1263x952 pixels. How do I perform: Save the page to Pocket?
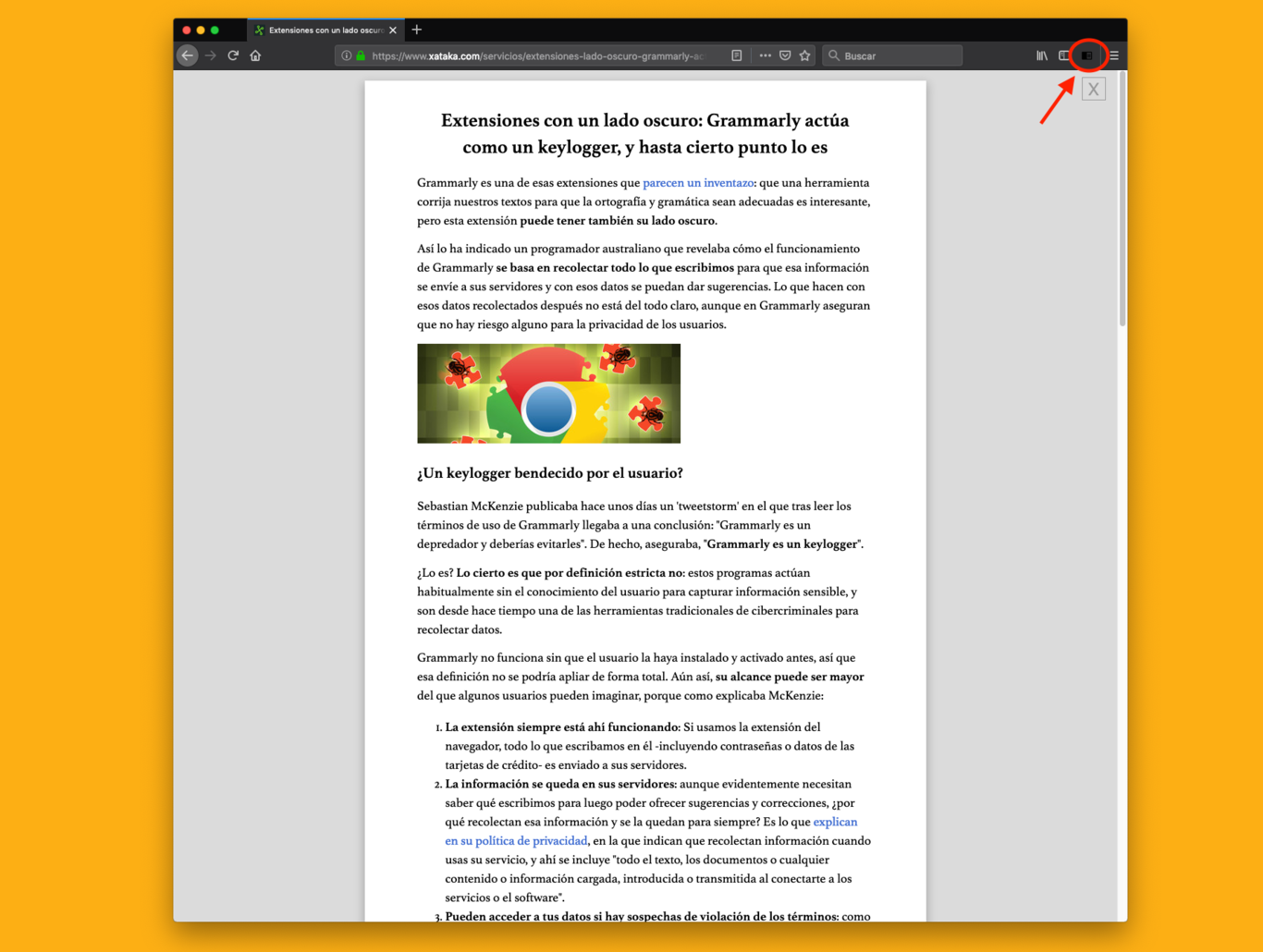(785, 55)
